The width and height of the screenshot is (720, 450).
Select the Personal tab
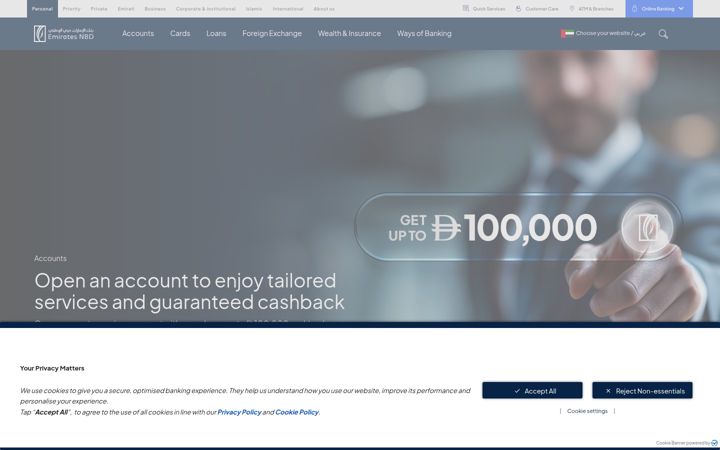[42, 9]
